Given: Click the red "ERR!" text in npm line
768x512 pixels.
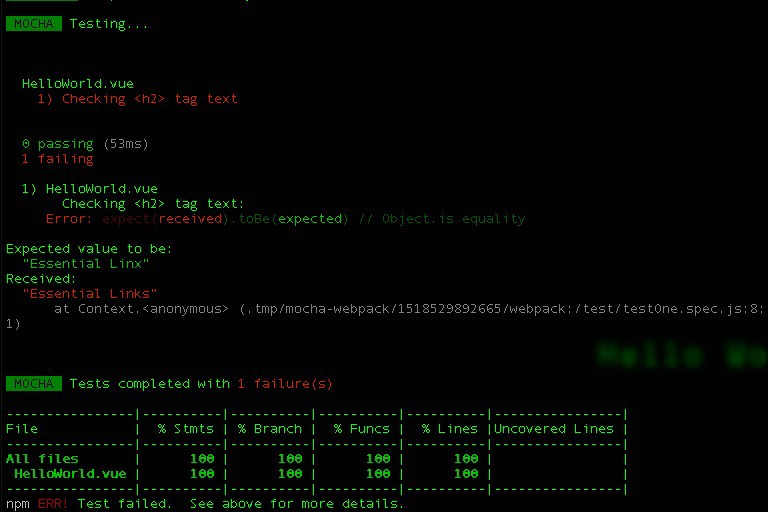Looking at the screenshot, I should tap(53, 504).
